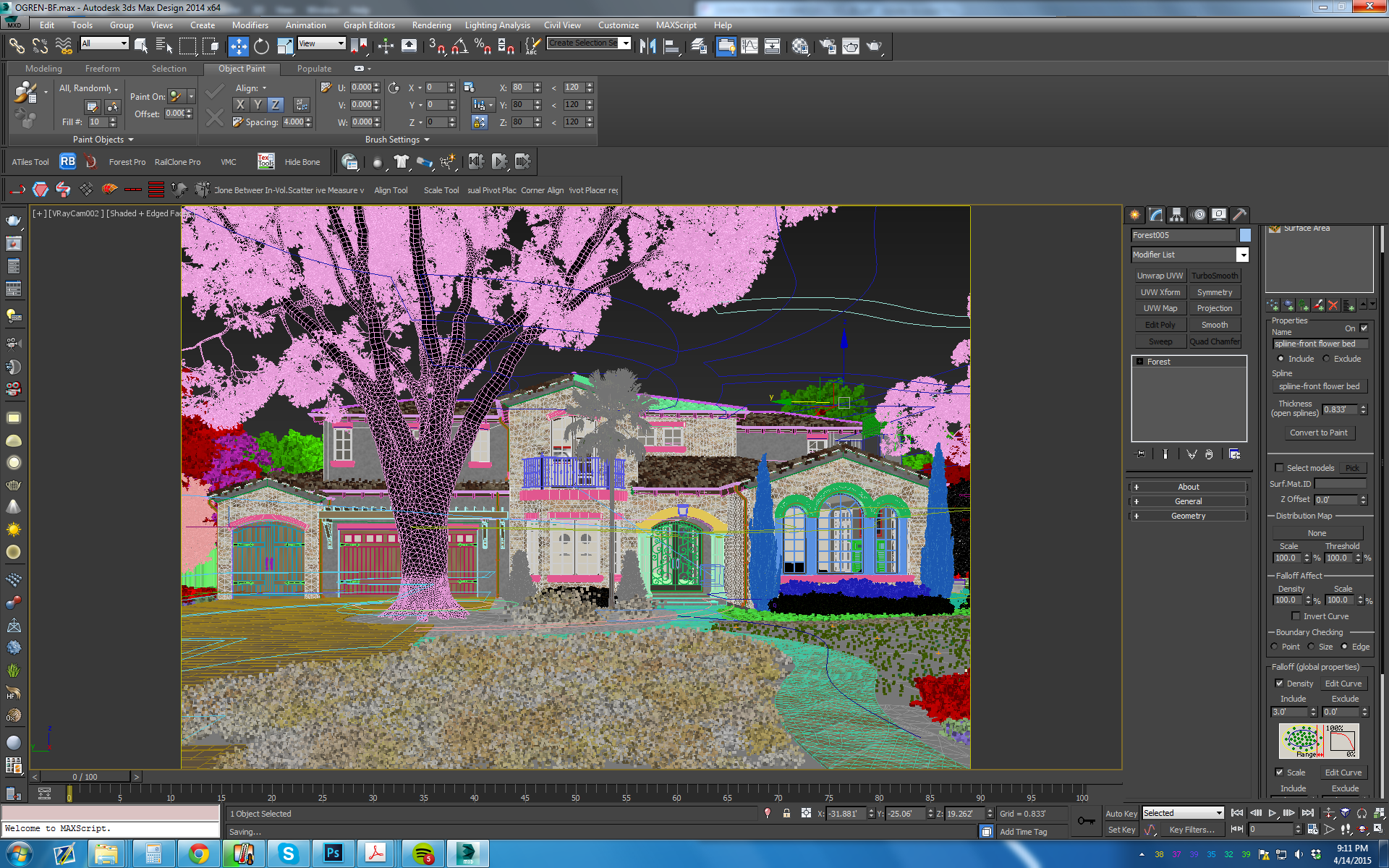
Task: Open the Graph Editors menu
Action: (x=369, y=25)
